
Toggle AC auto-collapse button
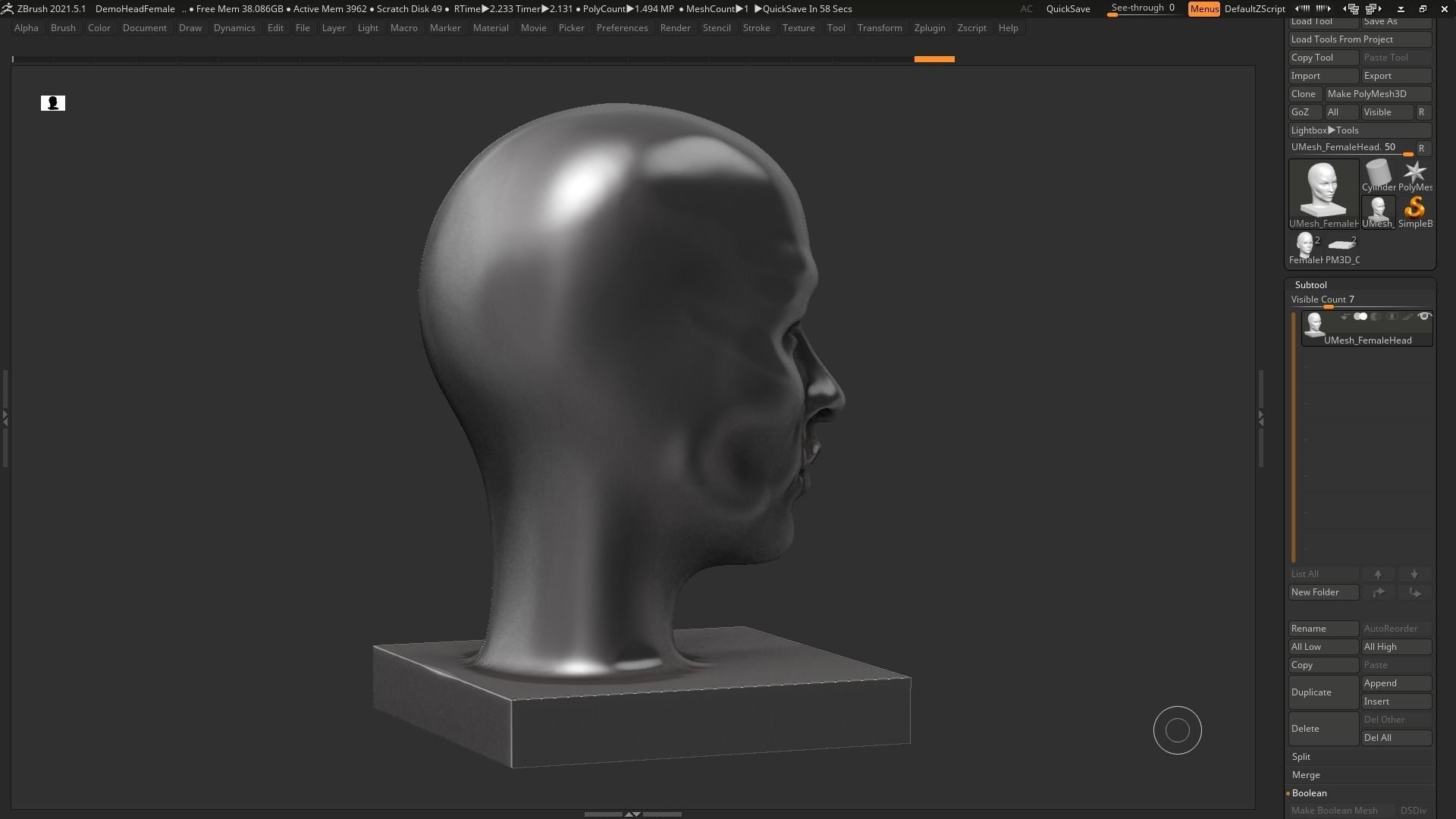click(1026, 8)
